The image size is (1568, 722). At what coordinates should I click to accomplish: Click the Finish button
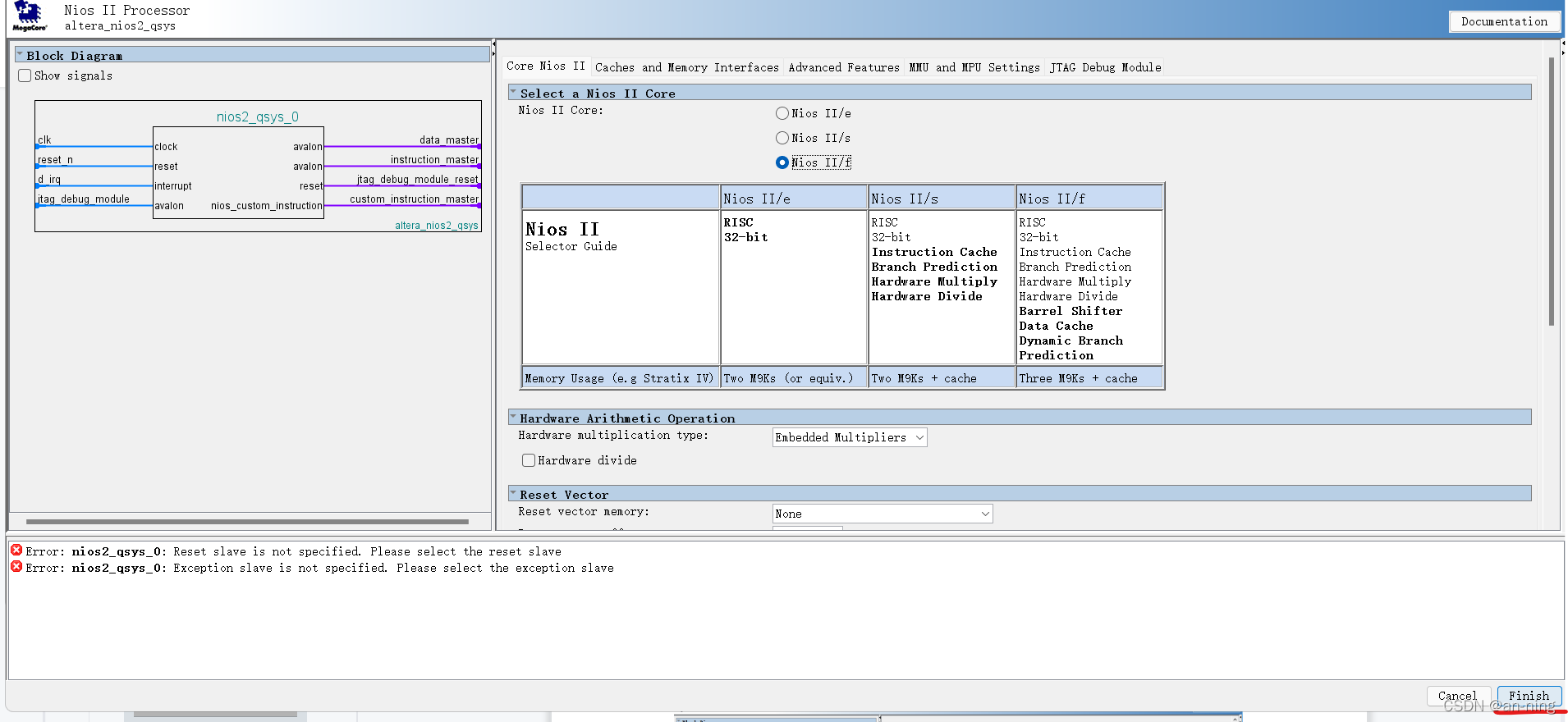[1529, 696]
